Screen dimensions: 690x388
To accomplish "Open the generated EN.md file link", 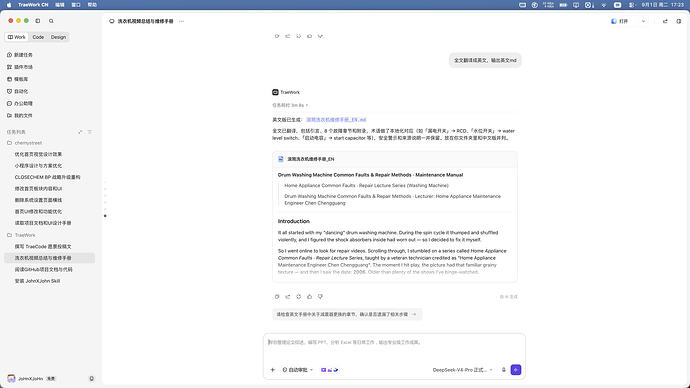I will point(336,120).
